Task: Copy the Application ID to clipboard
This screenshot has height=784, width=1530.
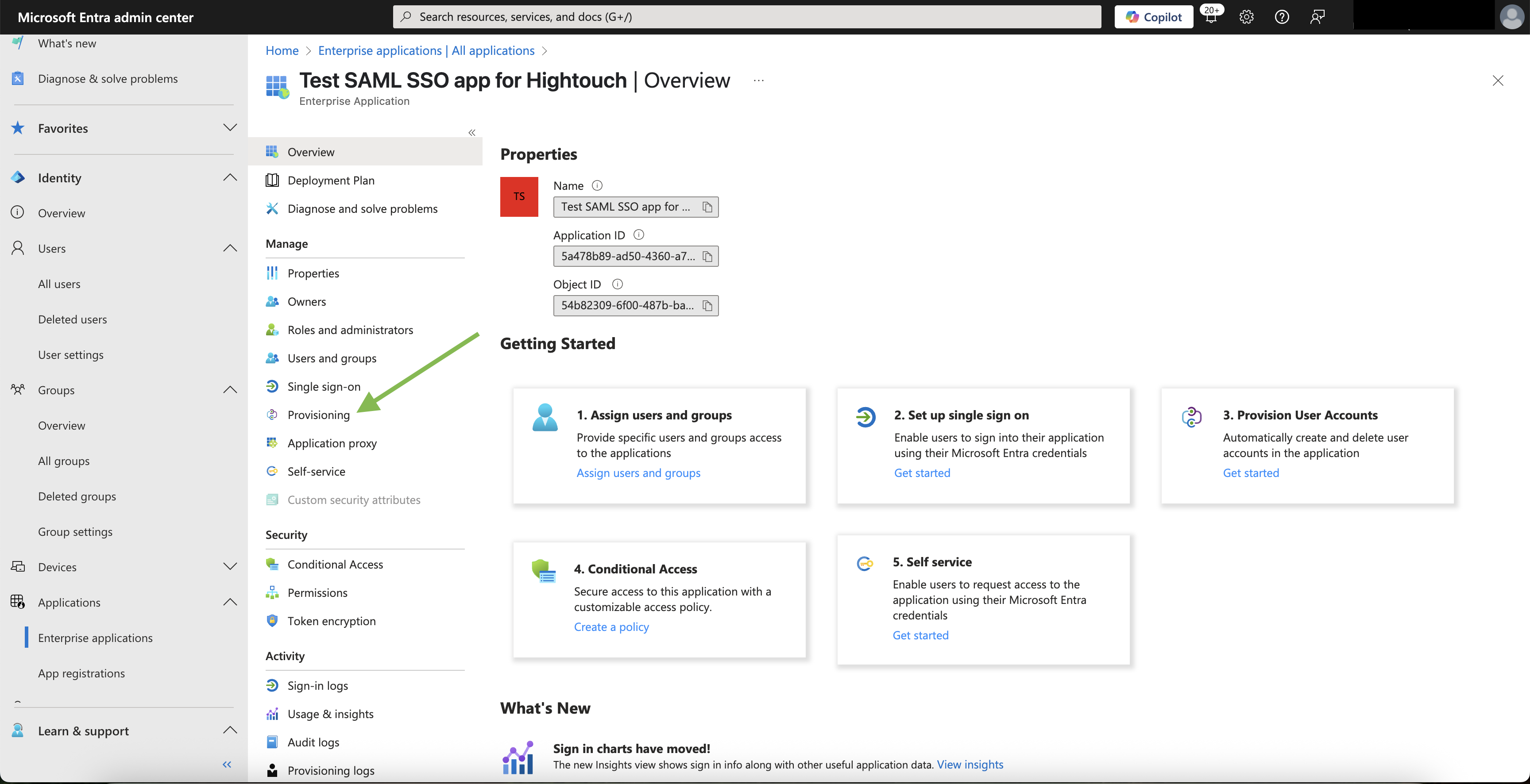Action: pos(707,256)
